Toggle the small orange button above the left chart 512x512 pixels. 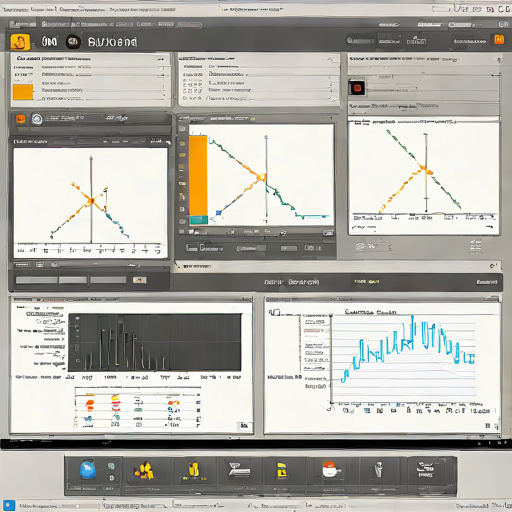[x=21, y=119]
